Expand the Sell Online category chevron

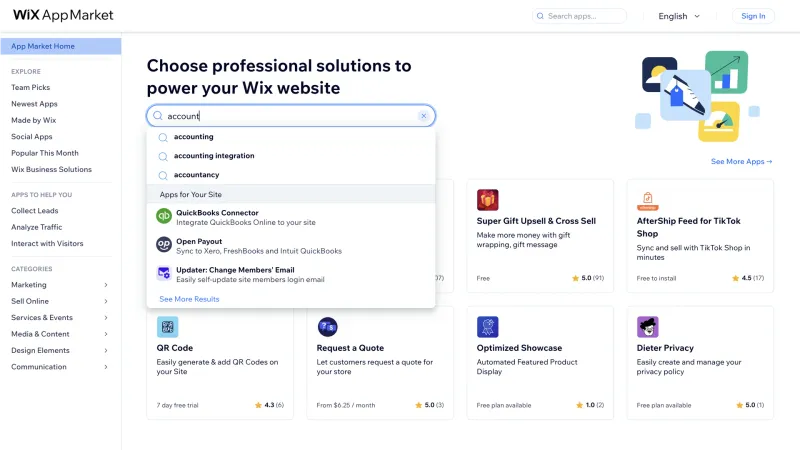(x=106, y=302)
